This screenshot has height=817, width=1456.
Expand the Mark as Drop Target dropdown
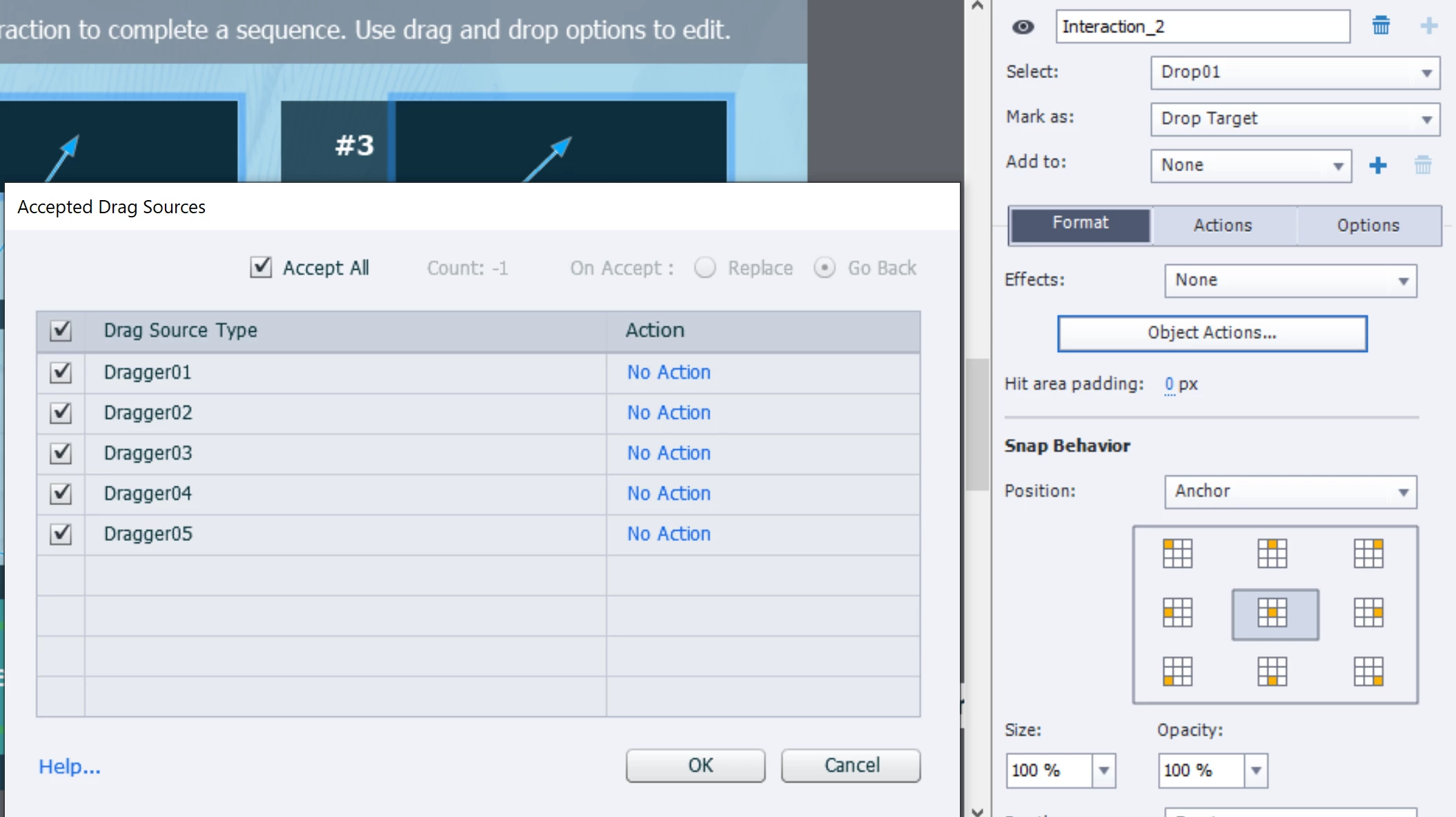point(1295,119)
